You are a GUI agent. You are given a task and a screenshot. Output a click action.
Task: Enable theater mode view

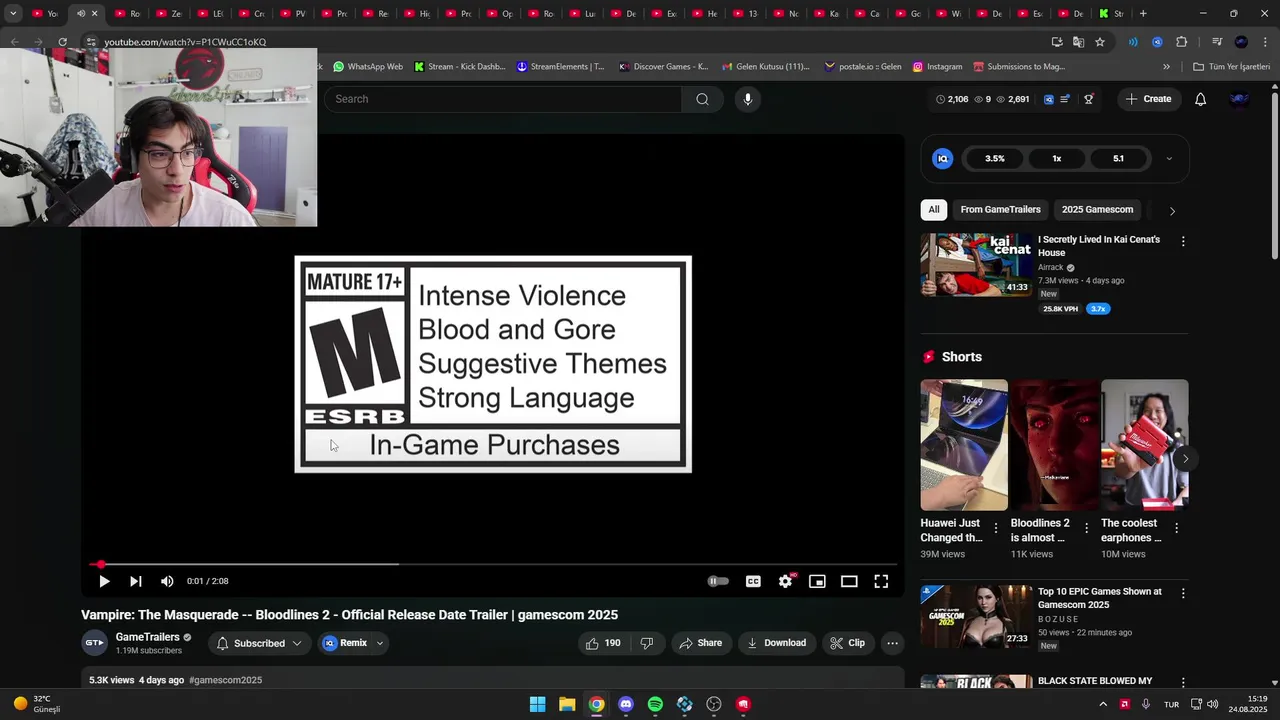pos(849,581)
